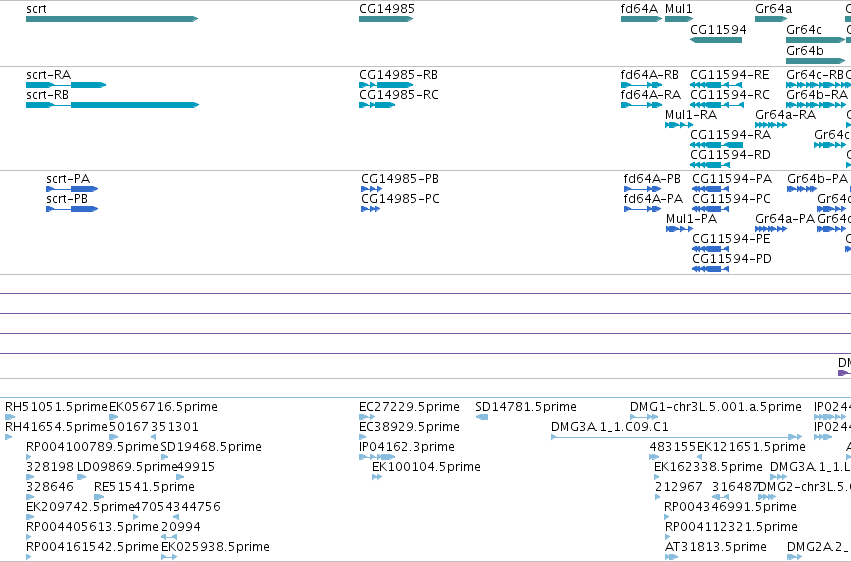Select the Gr64a gene glyph
This screenshot has height=562, width=851.
point(771,19)
